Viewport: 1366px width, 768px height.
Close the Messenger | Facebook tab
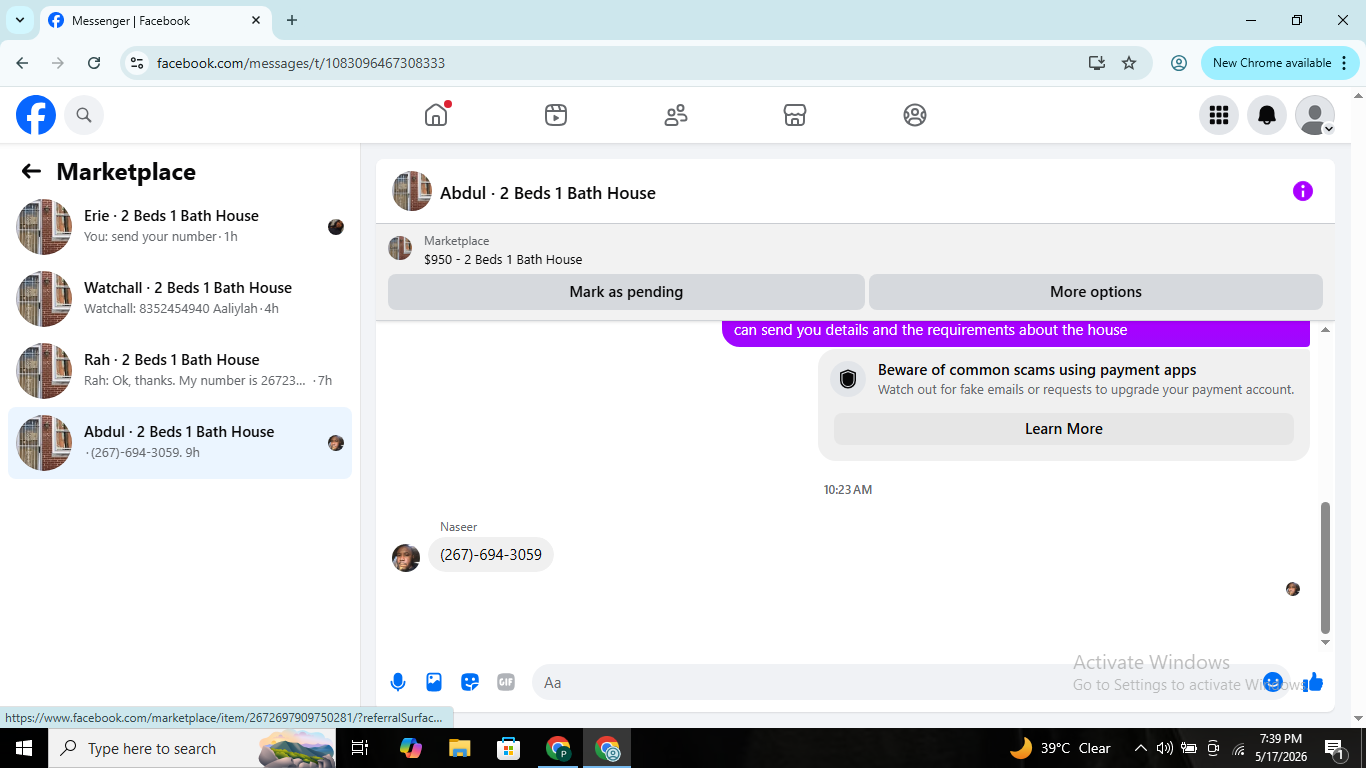[x=256, y=20]
